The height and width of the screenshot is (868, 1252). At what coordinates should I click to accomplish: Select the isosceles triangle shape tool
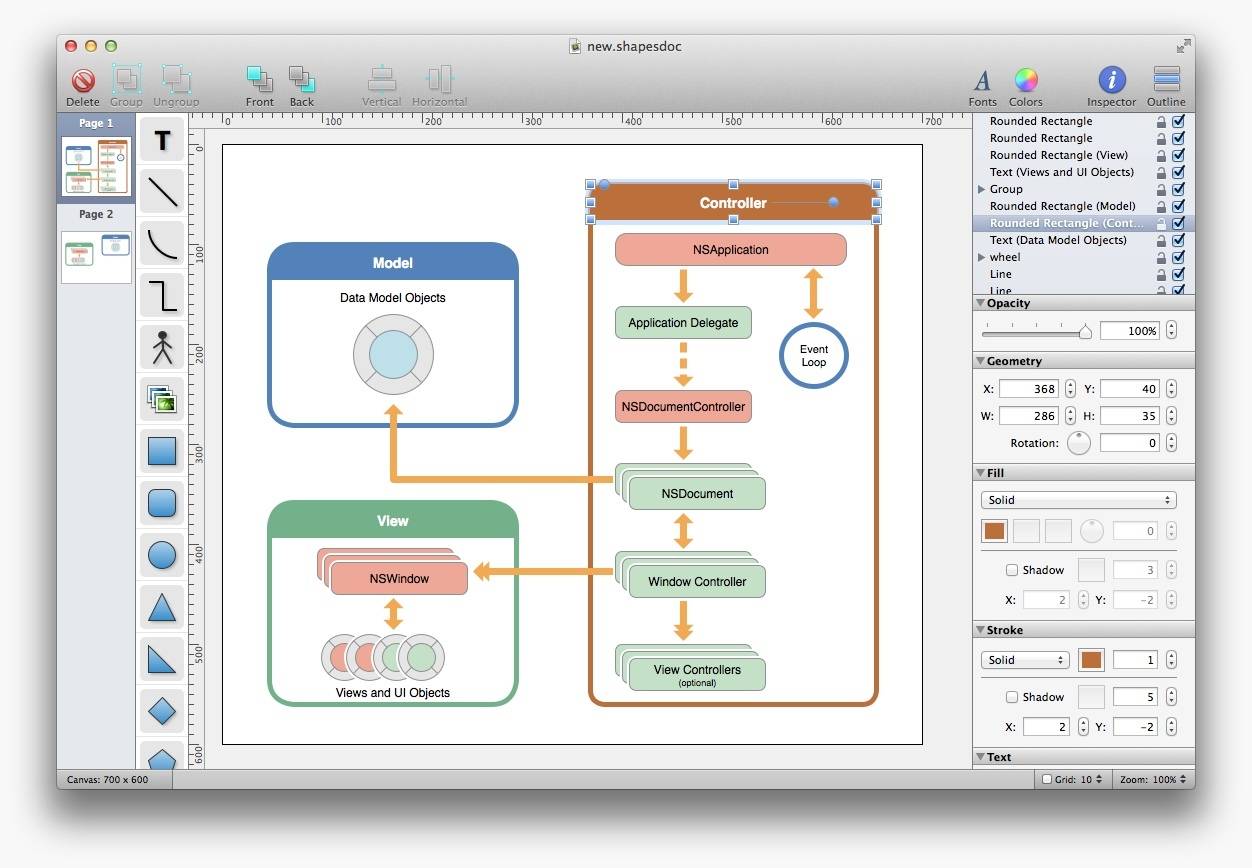tap(162, 607)
